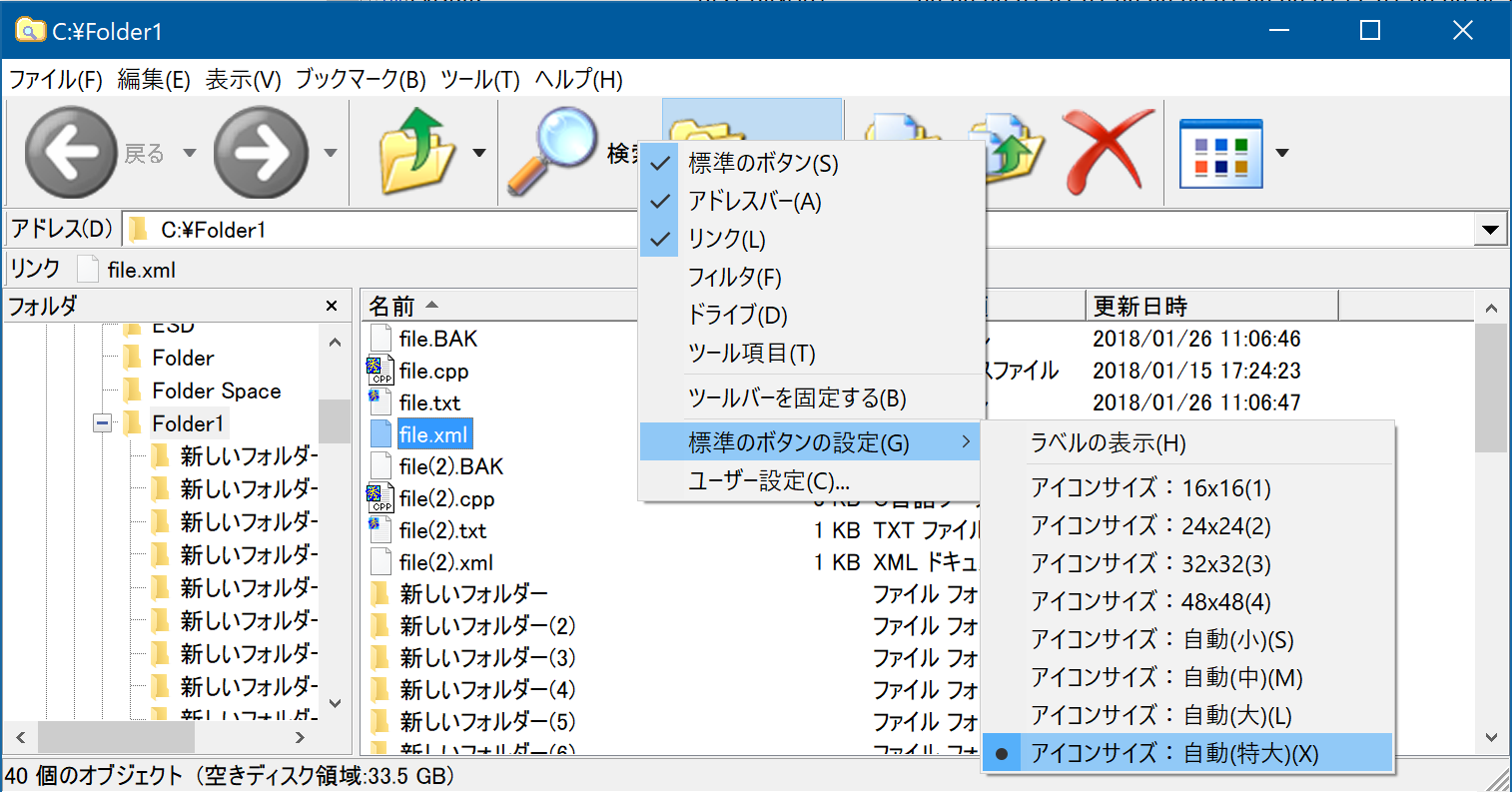Click the 名前 column header
Screen dimensions: 1512x792
point(392,307)
